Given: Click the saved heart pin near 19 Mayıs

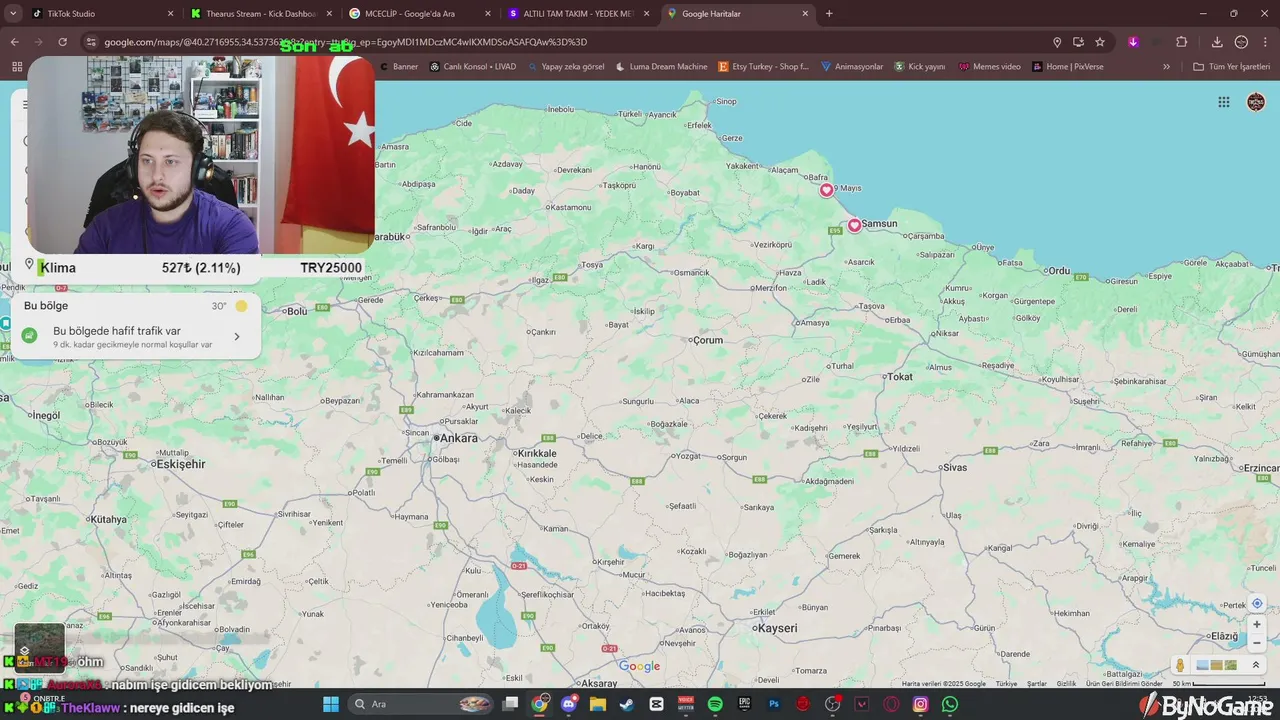Looking at the screenshot, I should pos(826,190).
